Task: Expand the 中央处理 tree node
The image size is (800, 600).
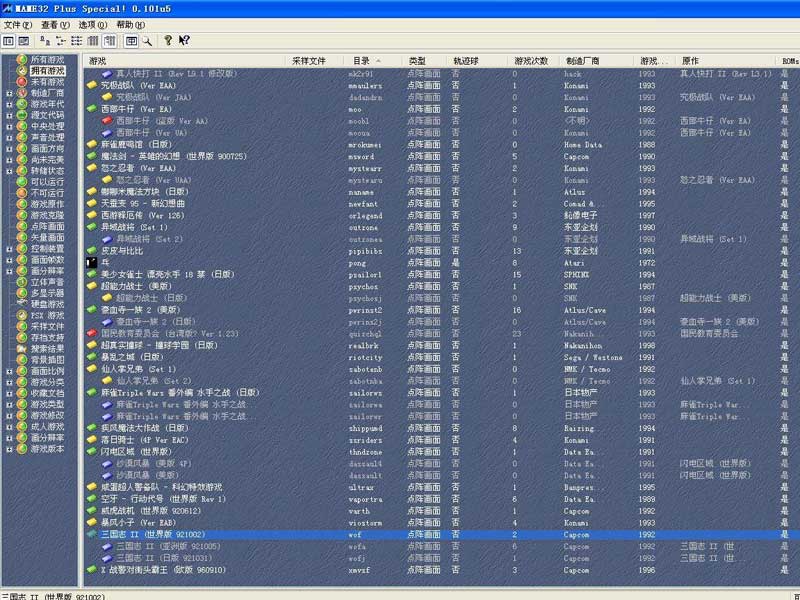Action: click(9, 127)
